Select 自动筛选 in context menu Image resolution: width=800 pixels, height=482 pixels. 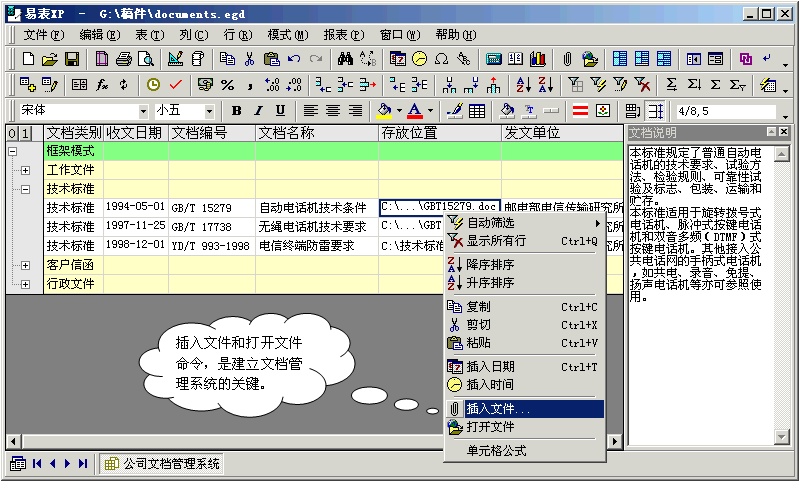524,223
